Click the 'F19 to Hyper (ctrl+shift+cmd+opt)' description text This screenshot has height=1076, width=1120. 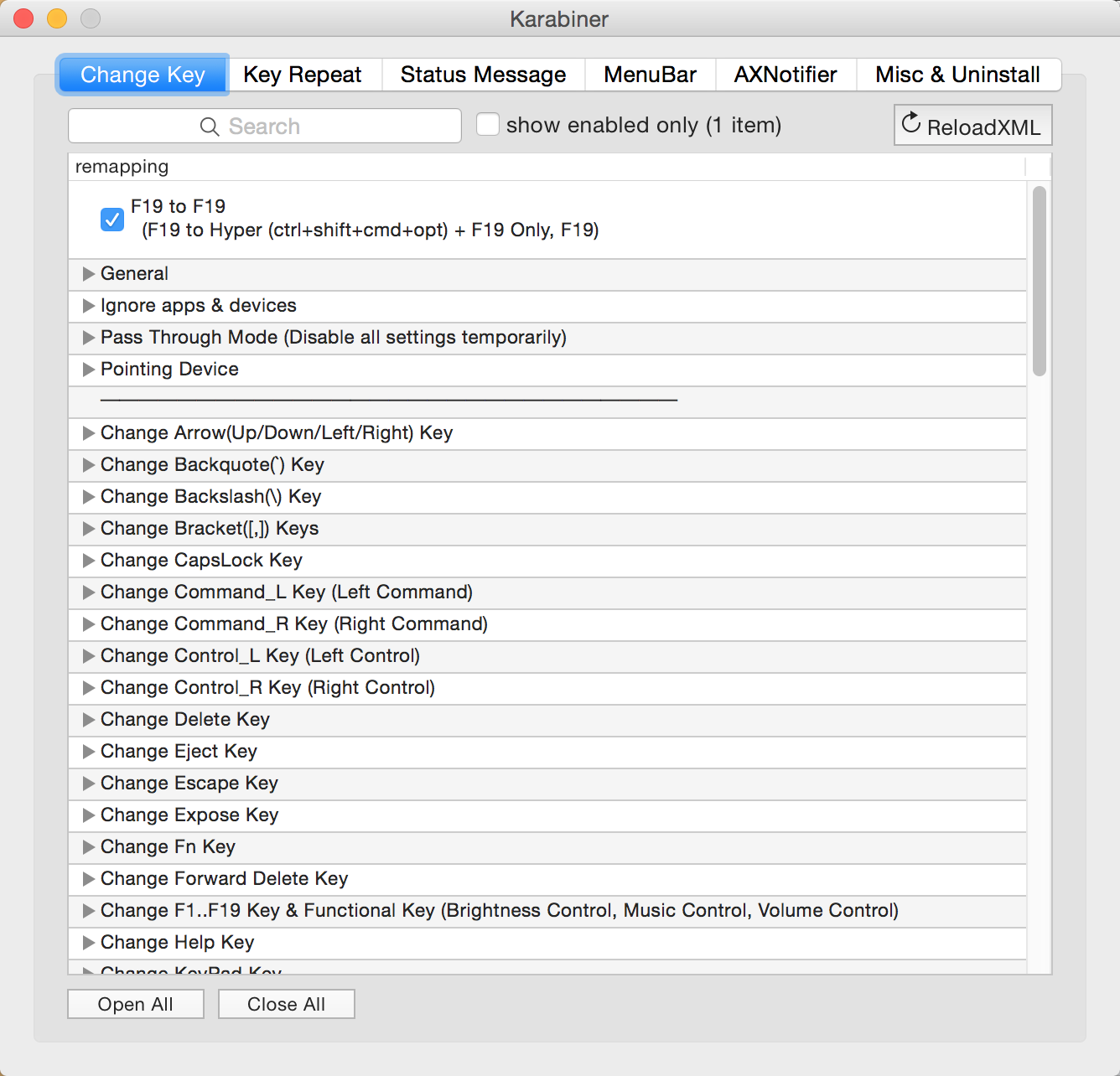pos(371,230)
